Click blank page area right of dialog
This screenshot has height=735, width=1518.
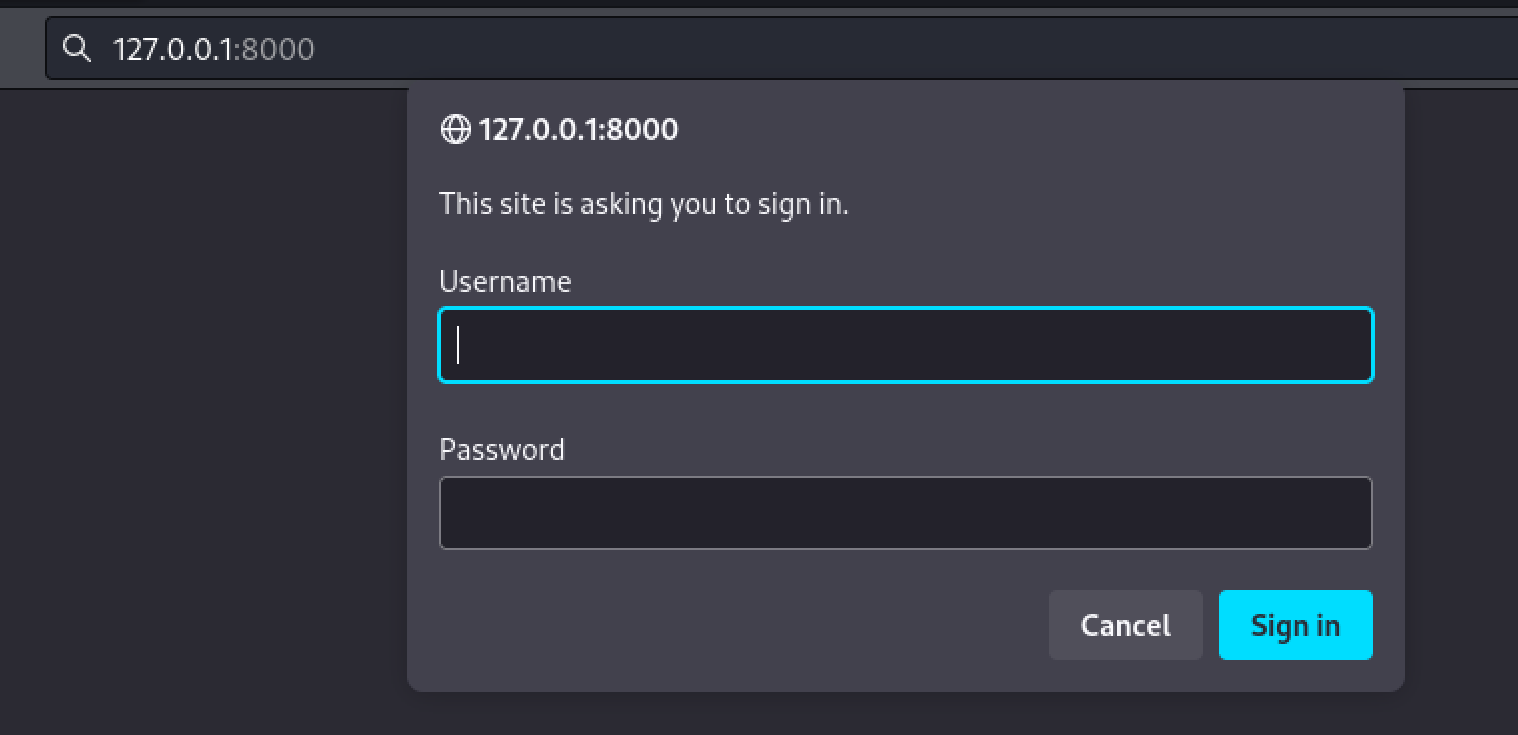pos(1462,400)
